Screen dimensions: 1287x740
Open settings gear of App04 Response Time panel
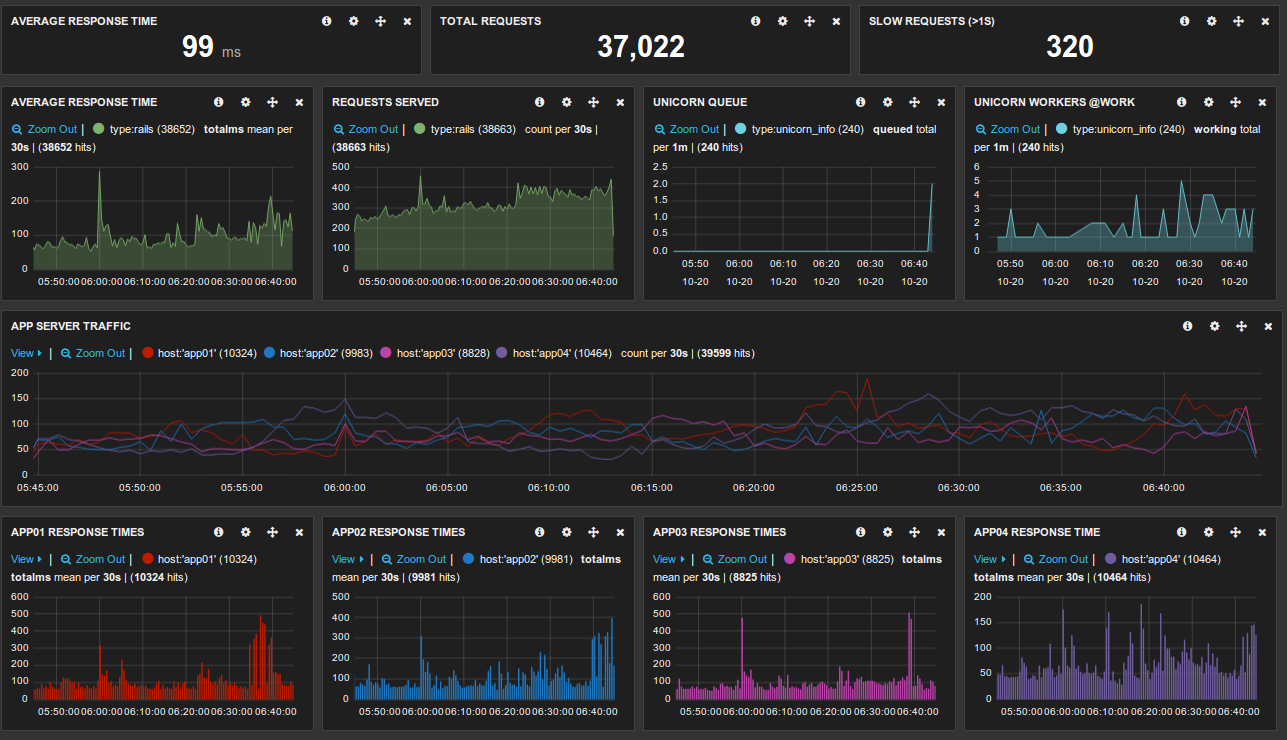click(x=1209, y=532)
